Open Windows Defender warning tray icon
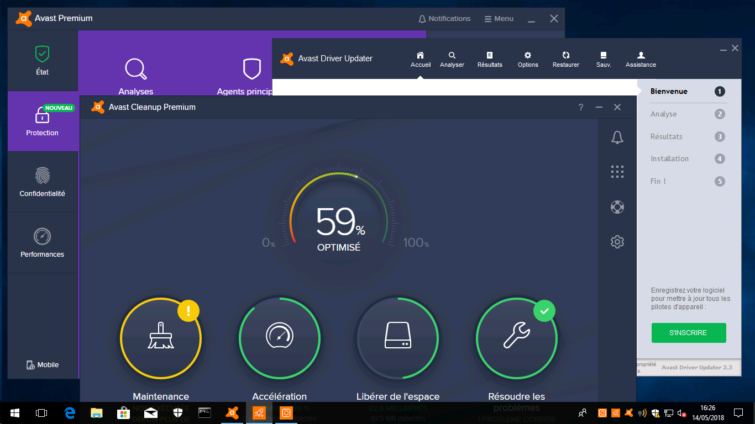This screenshot has height=424, width=755. 655,413
